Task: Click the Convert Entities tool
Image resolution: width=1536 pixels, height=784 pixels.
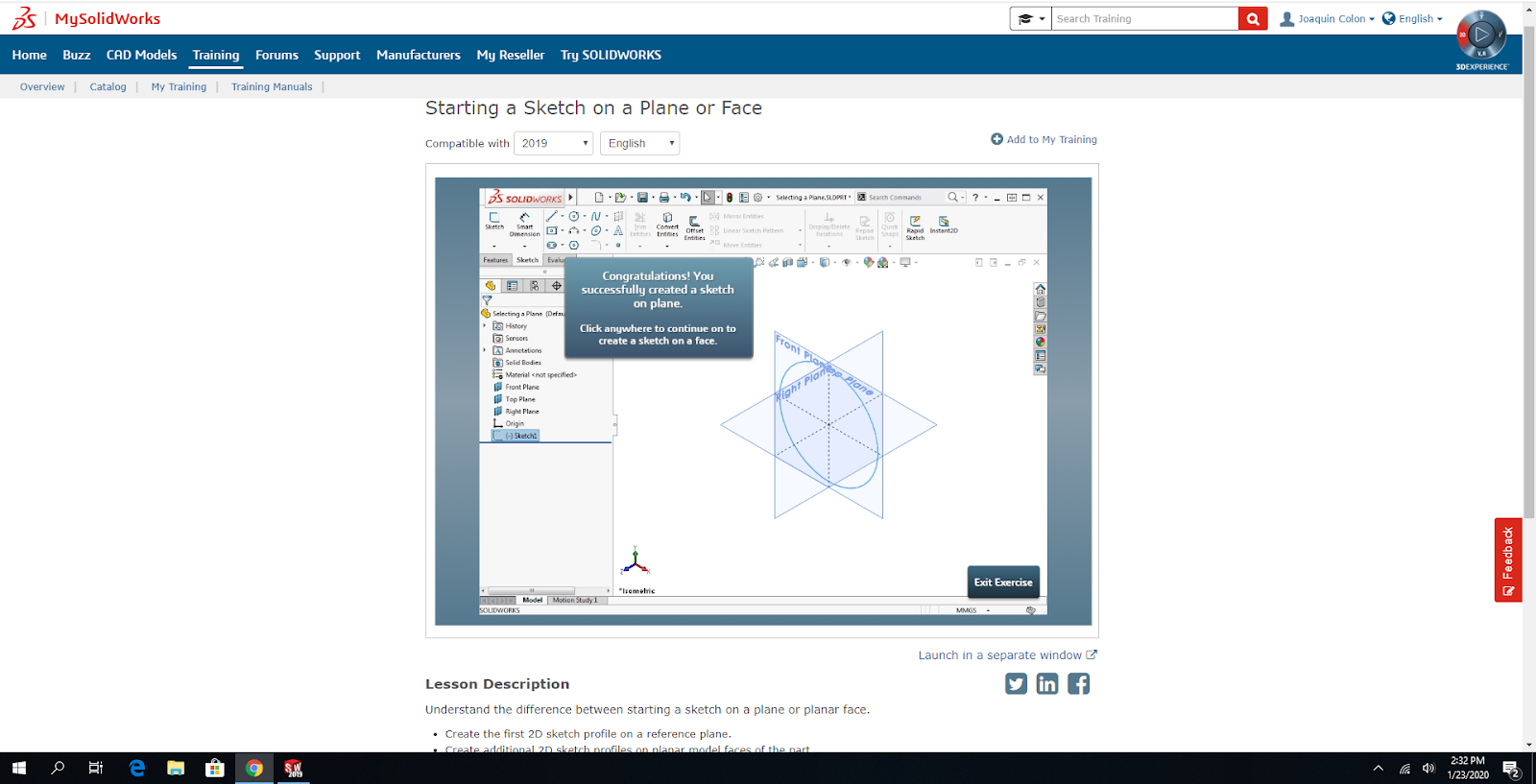Action: [x=667, y=225]
